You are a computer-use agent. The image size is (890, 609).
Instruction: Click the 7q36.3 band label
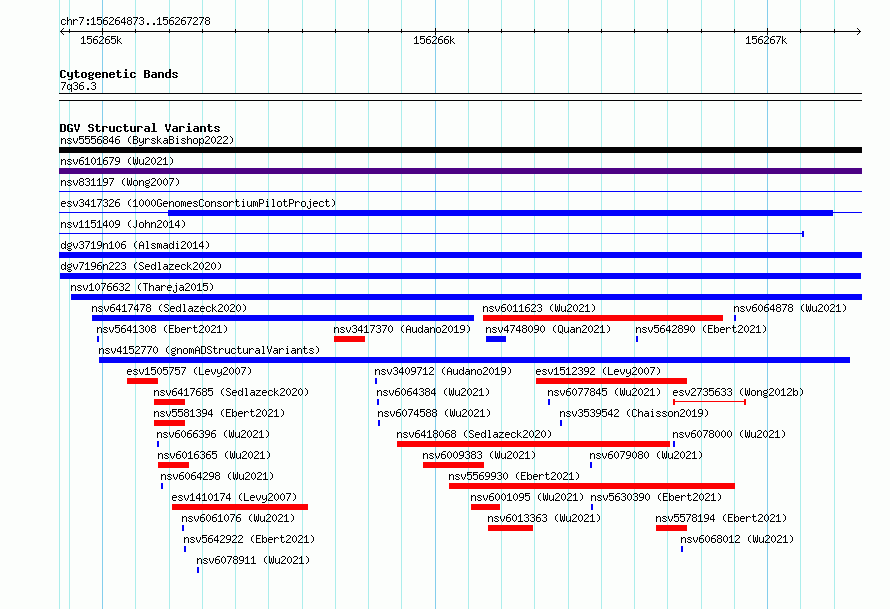click(78, 86)
